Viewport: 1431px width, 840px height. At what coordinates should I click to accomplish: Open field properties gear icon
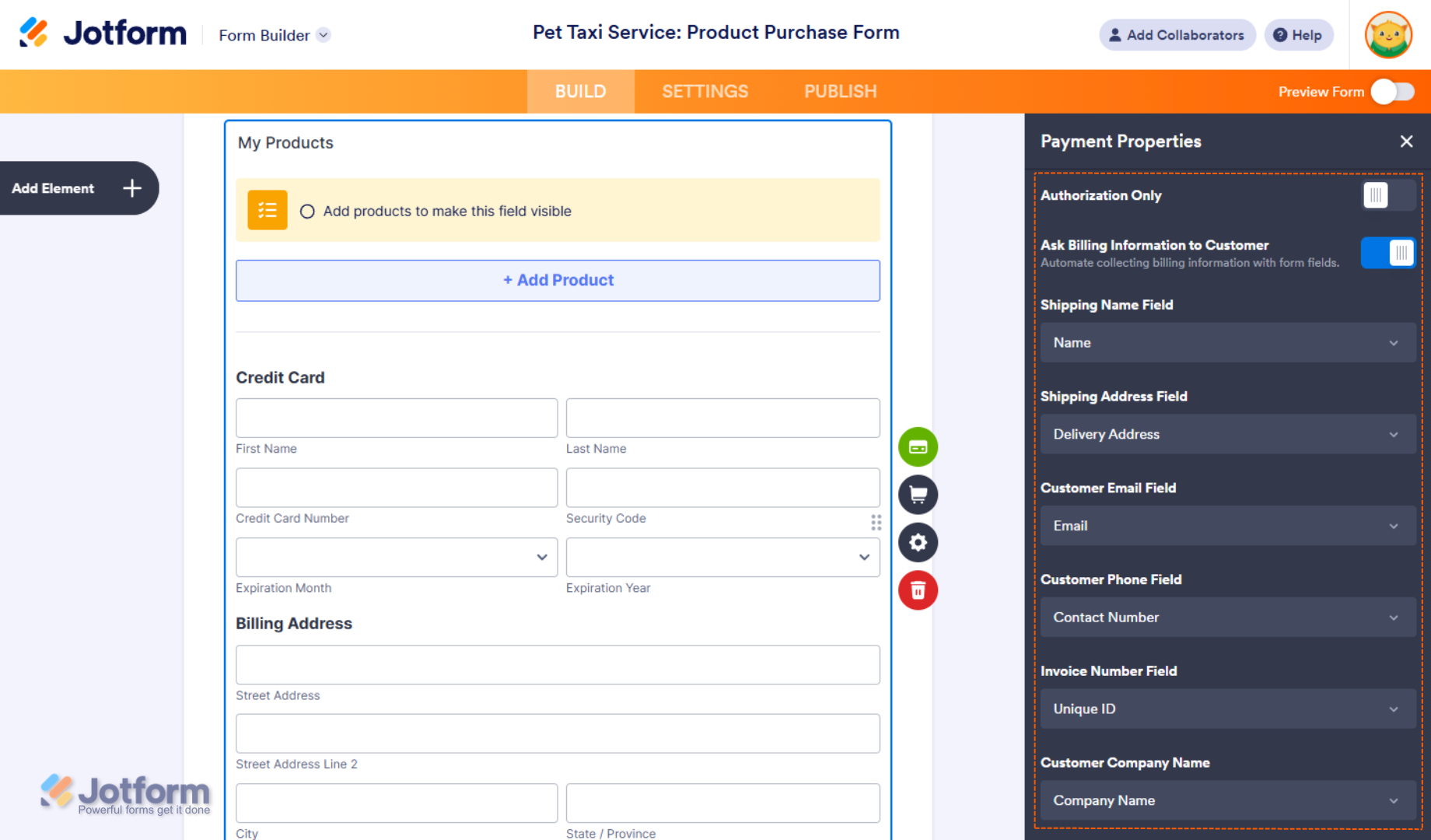point(918,542)
